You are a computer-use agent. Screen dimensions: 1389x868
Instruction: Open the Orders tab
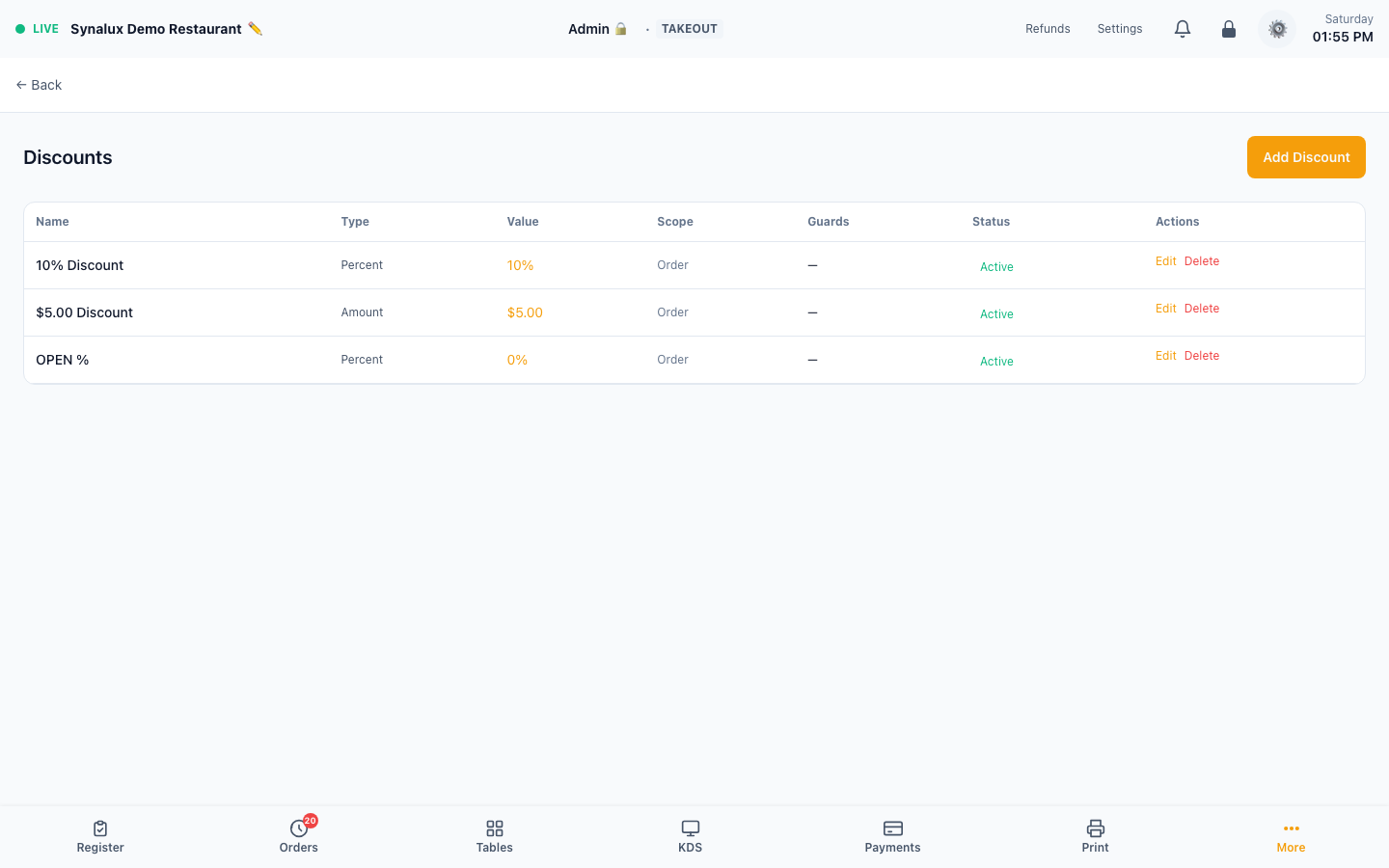(299, 836)
